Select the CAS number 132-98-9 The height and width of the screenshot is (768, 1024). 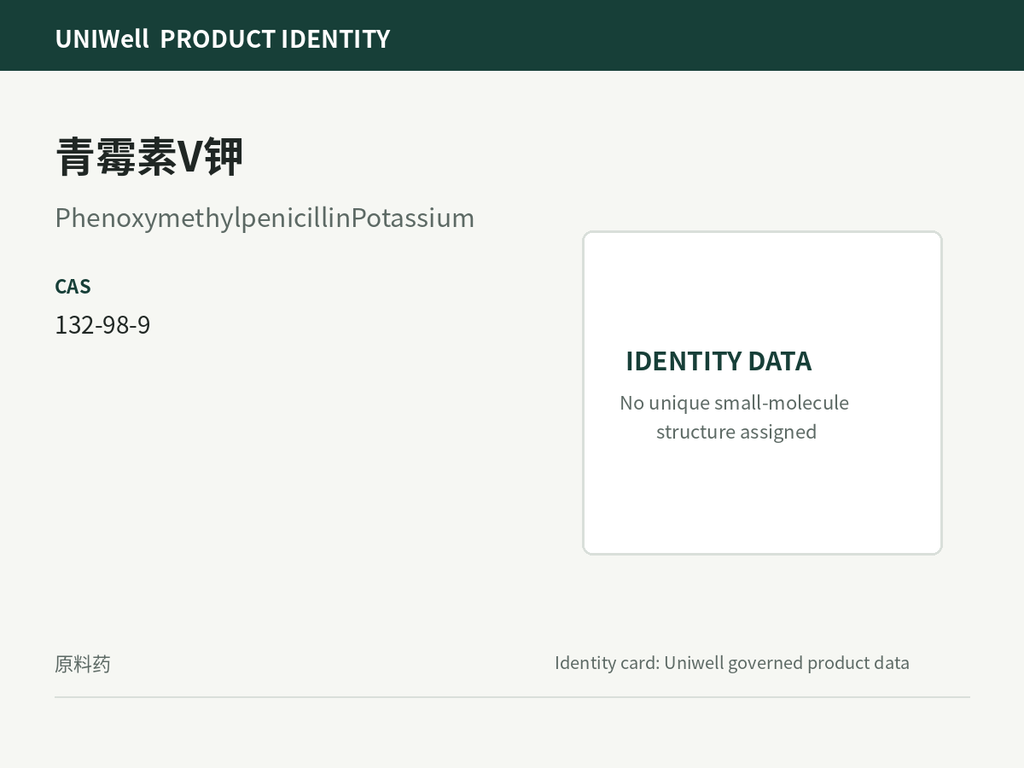103,325
